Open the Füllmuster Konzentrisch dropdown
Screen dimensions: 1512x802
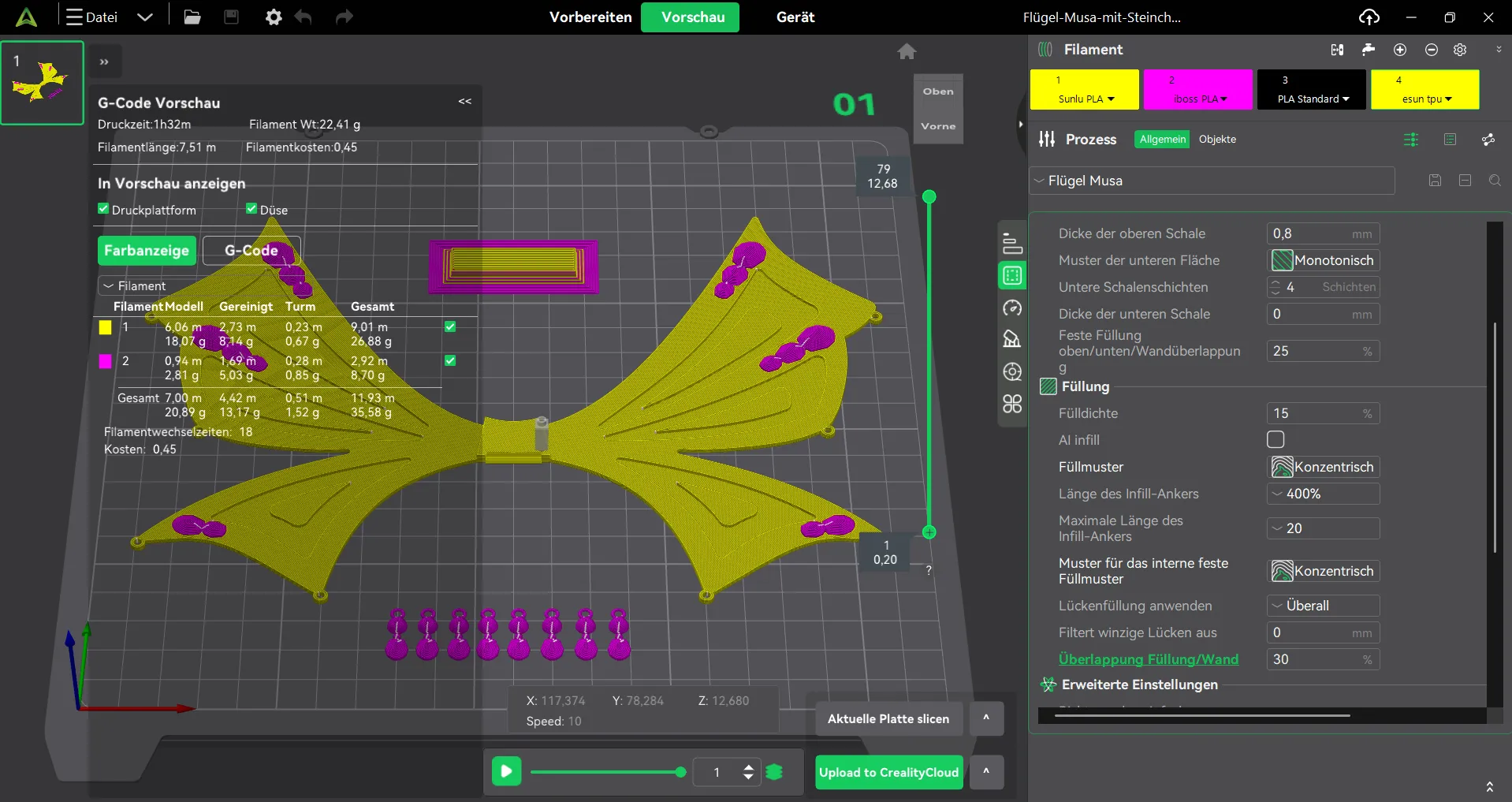[x=1324, y=467]
